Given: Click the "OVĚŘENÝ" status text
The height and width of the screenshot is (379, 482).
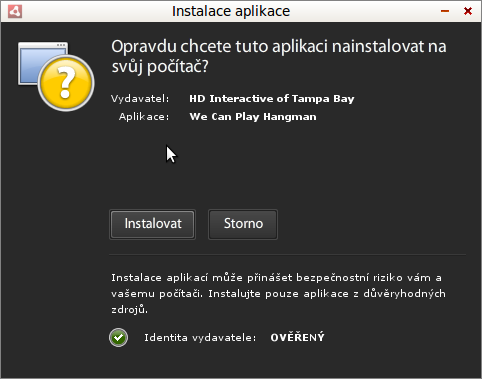Looking at the screenshot, I should [x=297, y=337].
